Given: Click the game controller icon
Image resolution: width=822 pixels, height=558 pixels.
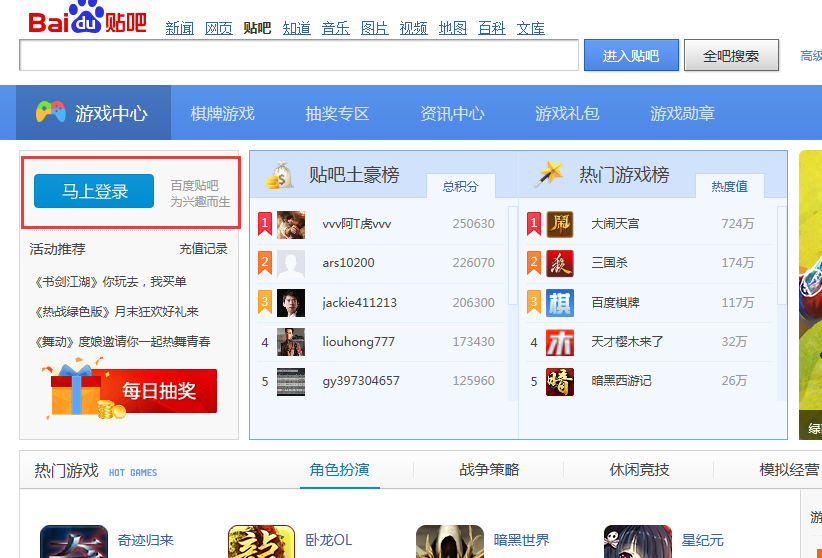Looking at the screenshot, I should pyautogui.click(x=51, y=112).
